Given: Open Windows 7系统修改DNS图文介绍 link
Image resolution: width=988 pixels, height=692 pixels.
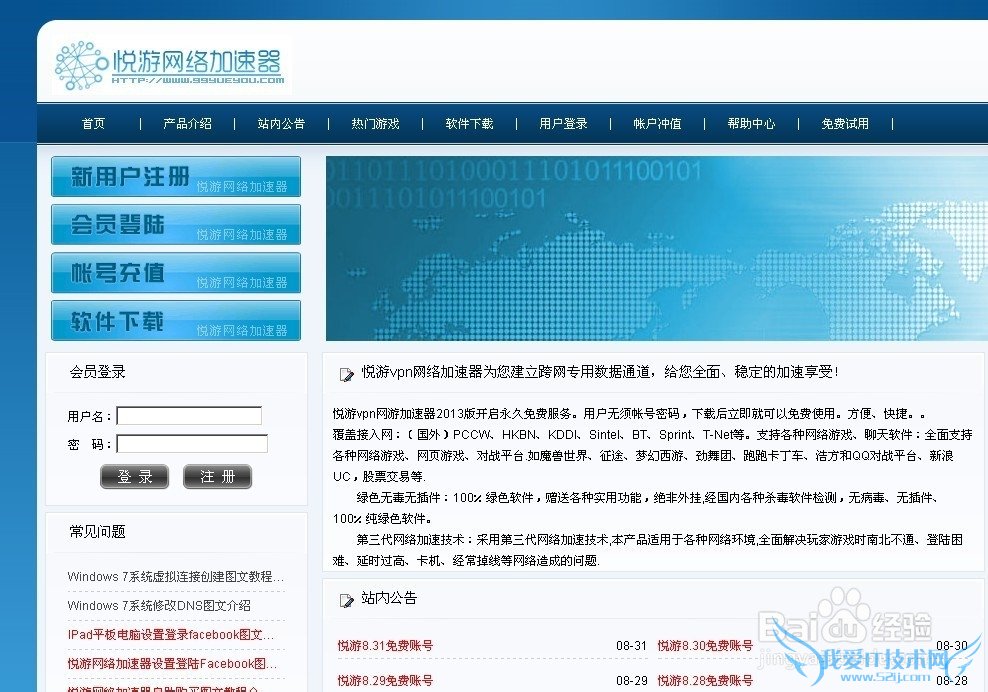Looking at the screenshot, I should coord(159,606).
